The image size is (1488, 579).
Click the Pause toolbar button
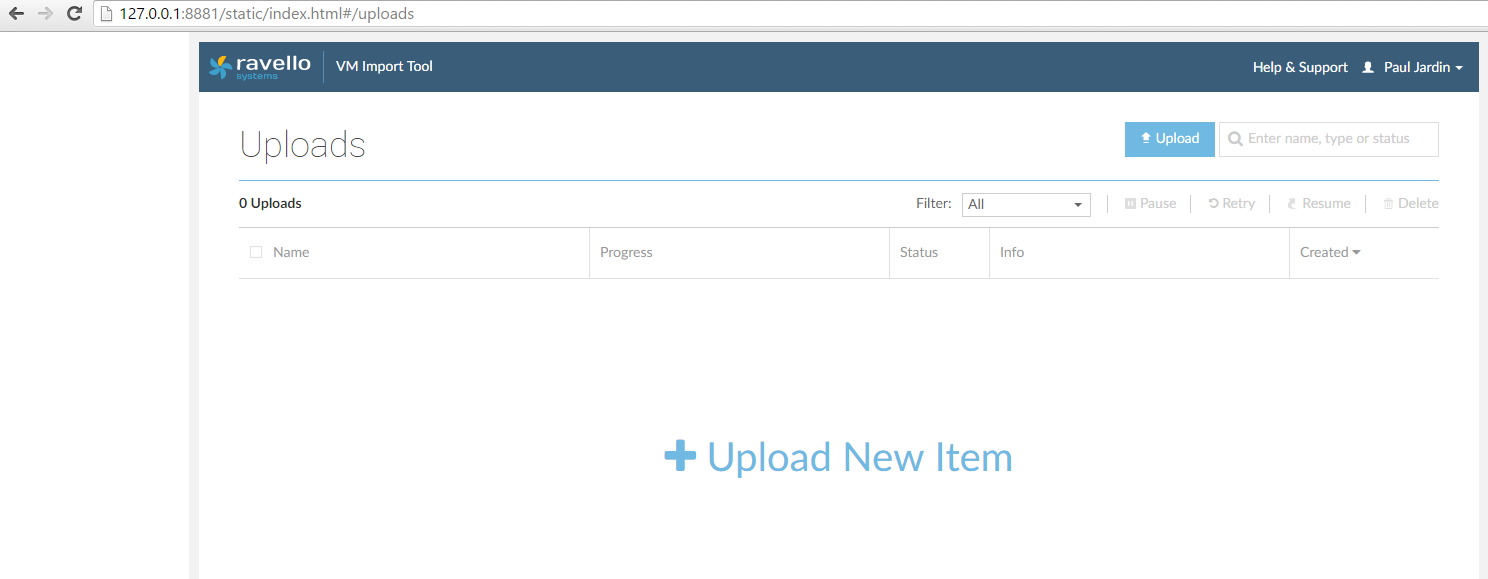tap(1150, 203)
